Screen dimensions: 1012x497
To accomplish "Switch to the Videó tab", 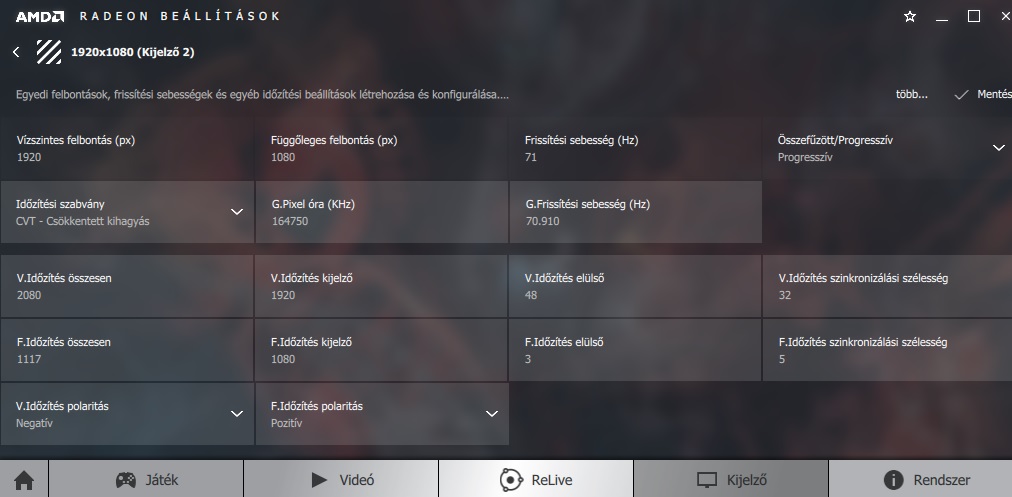I will point(341,480).
